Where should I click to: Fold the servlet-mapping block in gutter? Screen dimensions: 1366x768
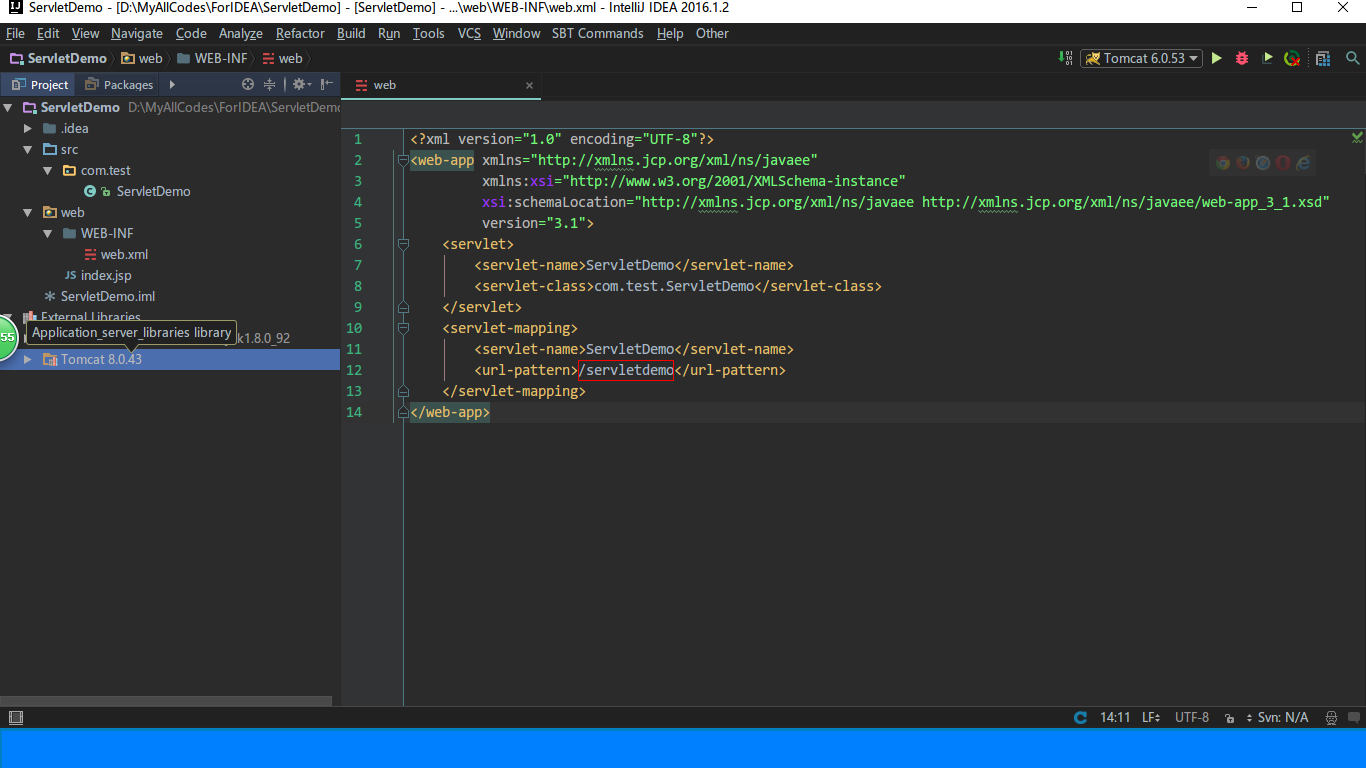(403, 327)
